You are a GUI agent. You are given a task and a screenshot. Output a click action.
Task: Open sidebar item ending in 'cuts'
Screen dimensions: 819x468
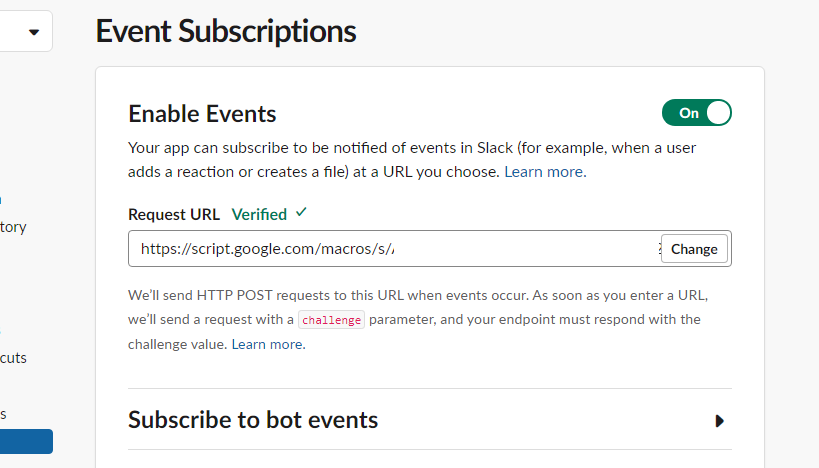tap(13, 357)
